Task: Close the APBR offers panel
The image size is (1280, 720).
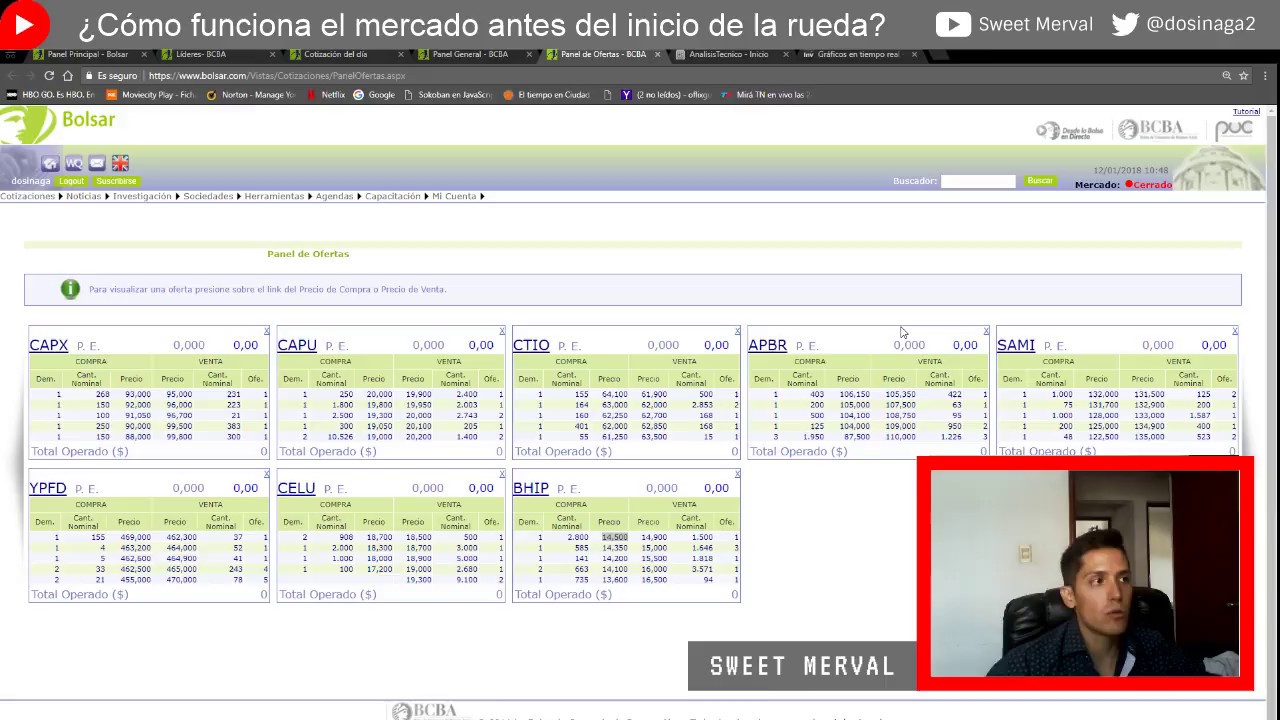Action: pyautogui.click(x=986, y=331)
